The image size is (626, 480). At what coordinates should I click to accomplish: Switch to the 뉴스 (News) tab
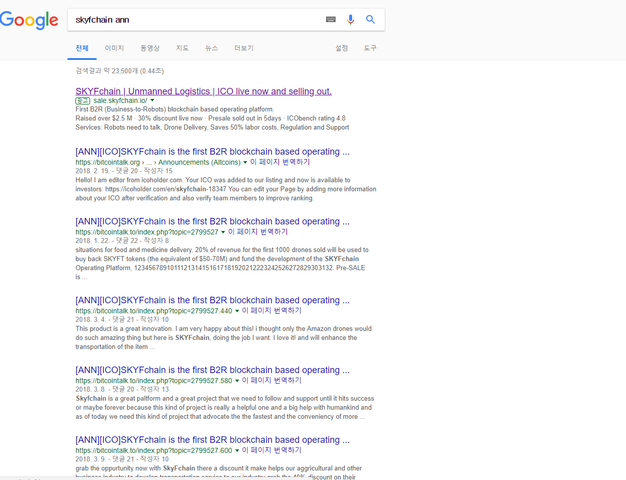[x=212, y=48]
